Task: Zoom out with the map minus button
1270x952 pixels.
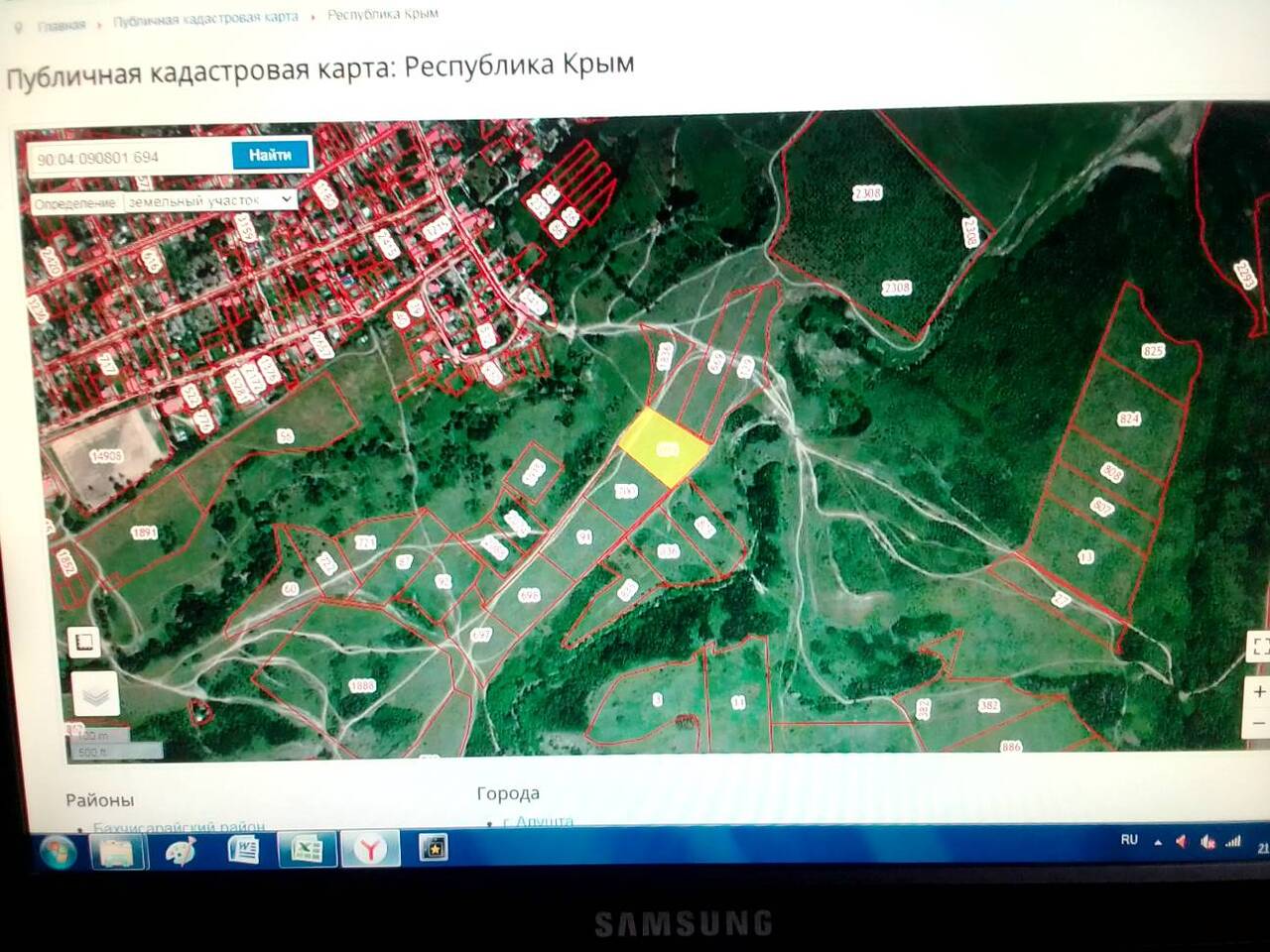Action: (1258, 724)
